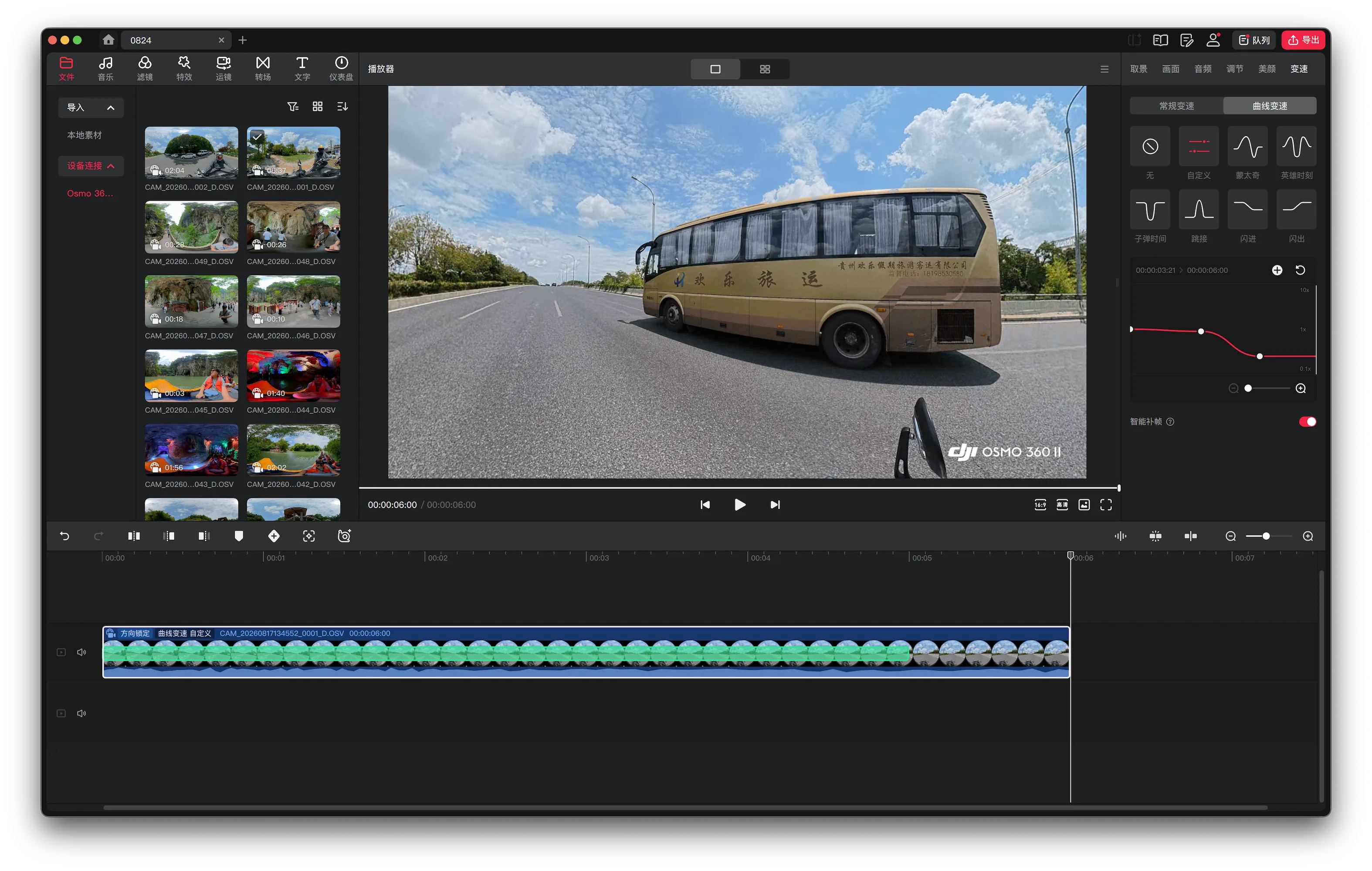
Task: Adjust the timeline zoom slider
Action: tap(1266, 536)
